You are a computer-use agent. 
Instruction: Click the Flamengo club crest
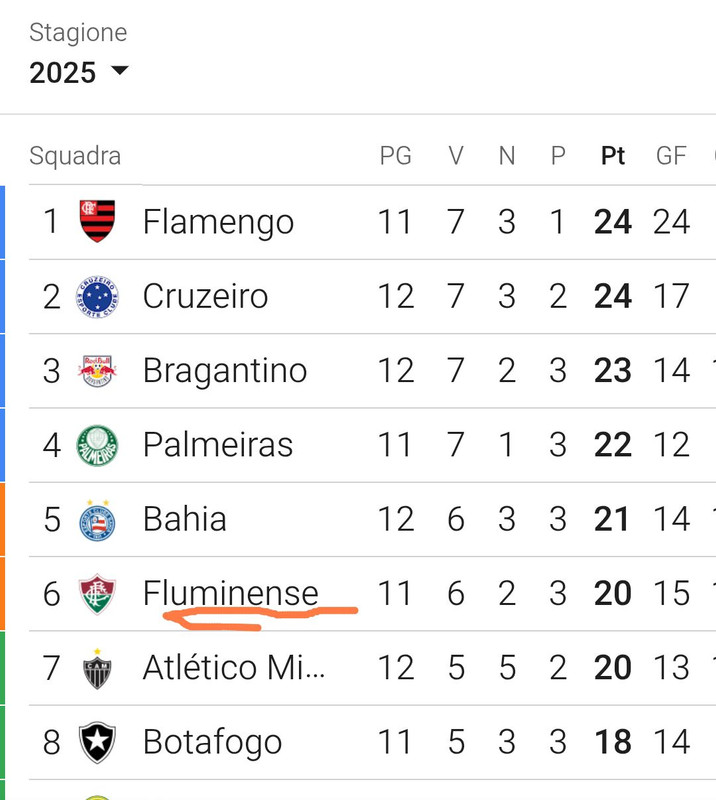(97, 221)
